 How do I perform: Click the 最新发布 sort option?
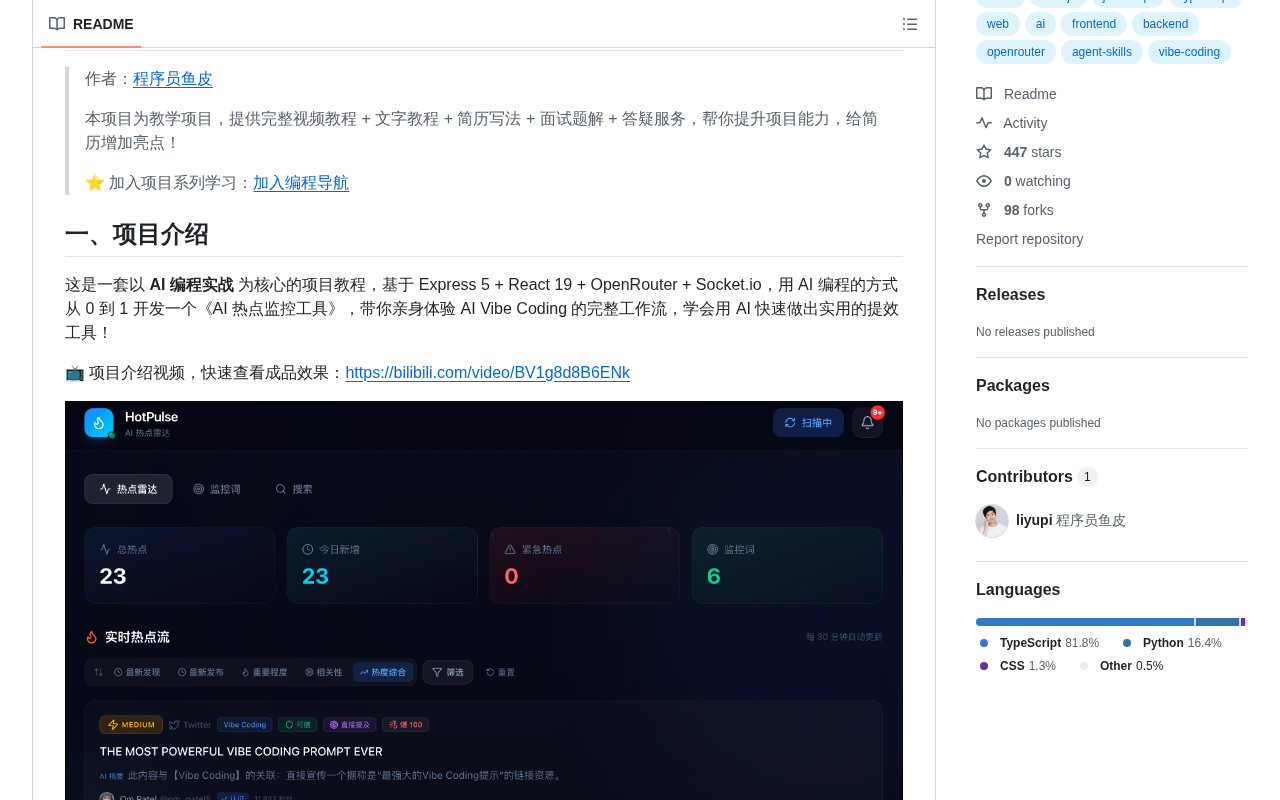point(201,672)
